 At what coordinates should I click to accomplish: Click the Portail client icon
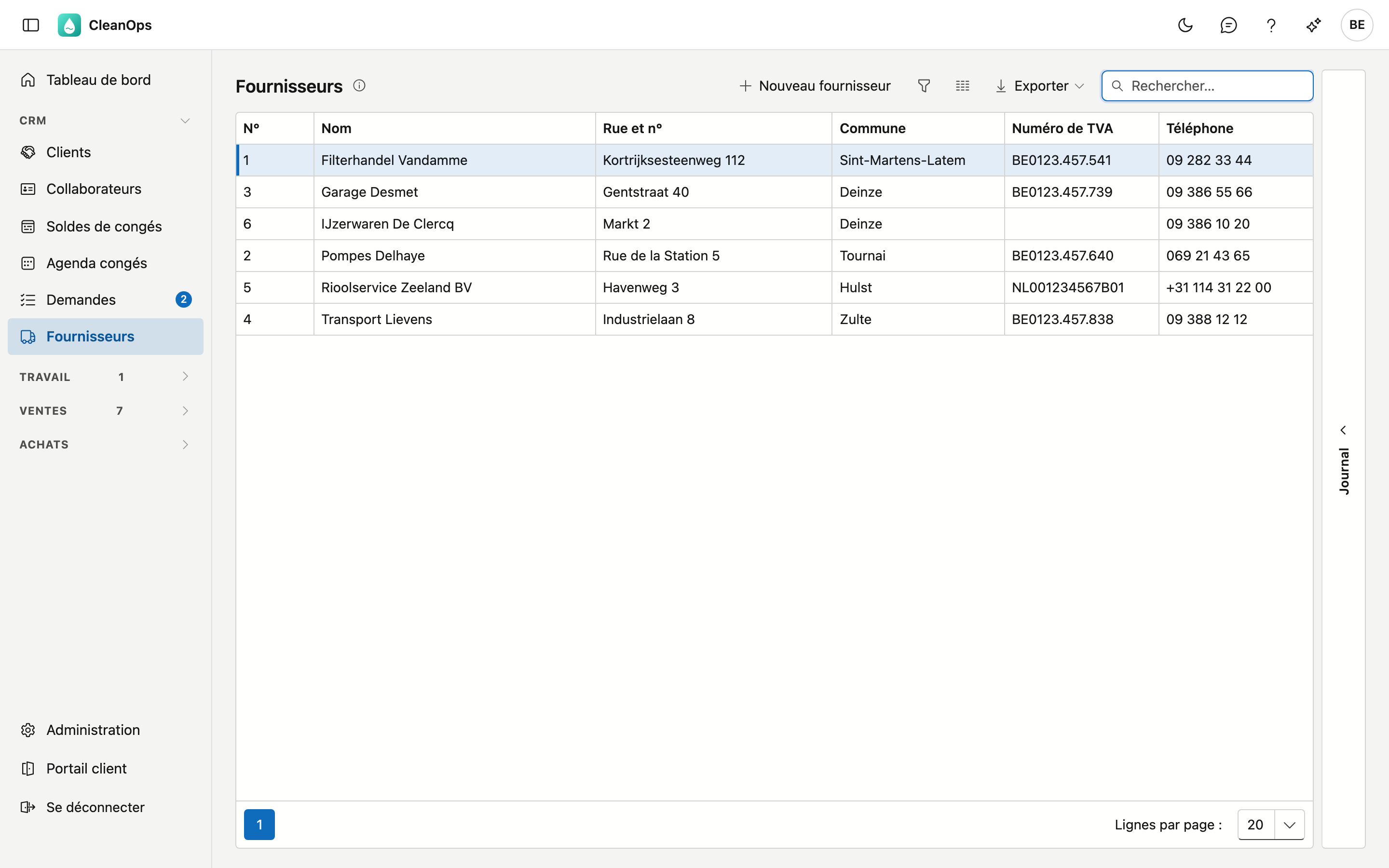(x=28, y=768)
